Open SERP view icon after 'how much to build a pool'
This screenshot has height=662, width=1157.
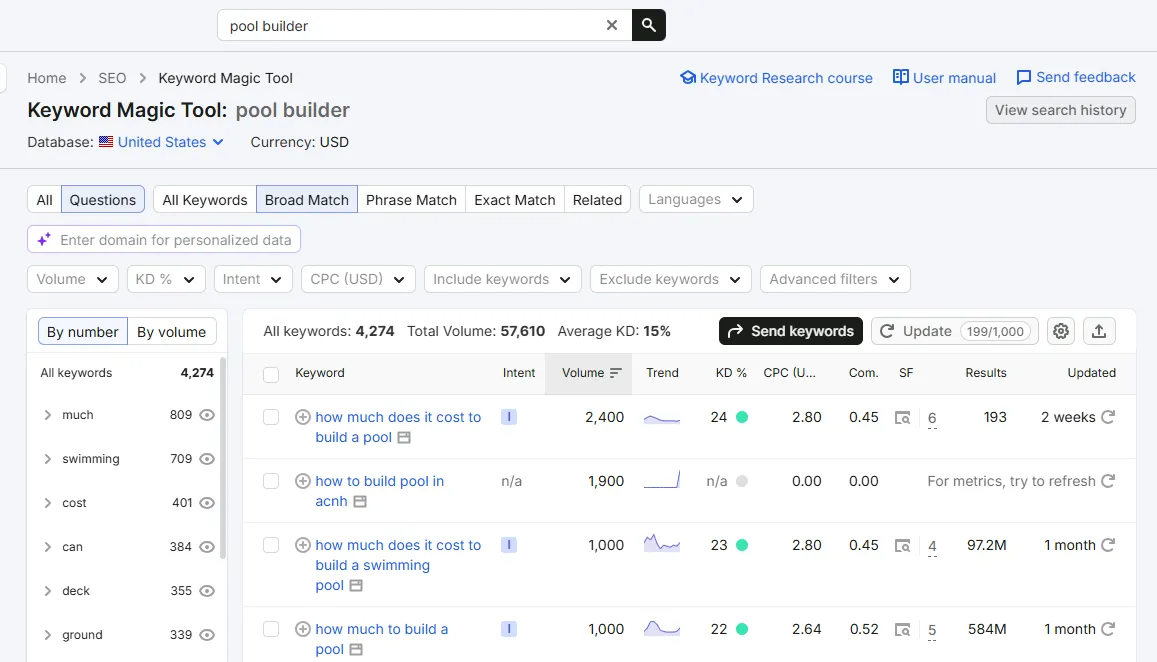(356, 650)
